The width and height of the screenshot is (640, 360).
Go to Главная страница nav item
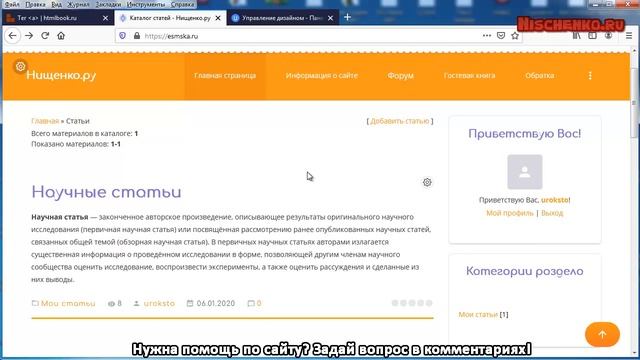pyautogui.click(x=225, y=76)
